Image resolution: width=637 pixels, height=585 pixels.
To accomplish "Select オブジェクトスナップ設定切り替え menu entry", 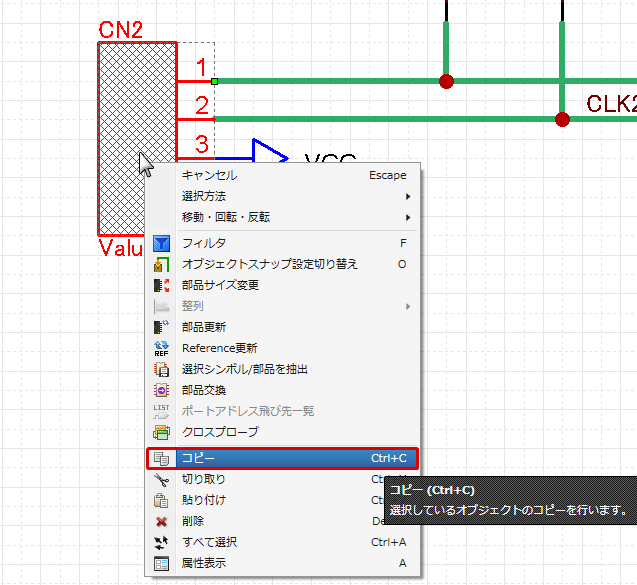I will click(x=282, y=264).
